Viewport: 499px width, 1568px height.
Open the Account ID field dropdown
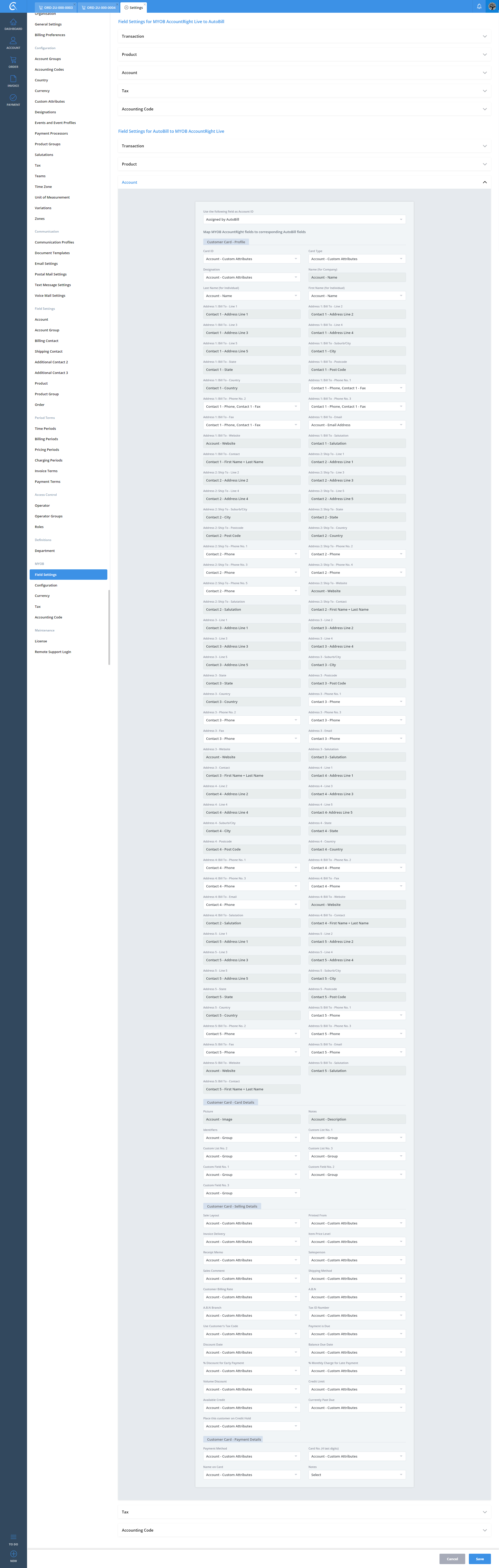tap(304, 219)
